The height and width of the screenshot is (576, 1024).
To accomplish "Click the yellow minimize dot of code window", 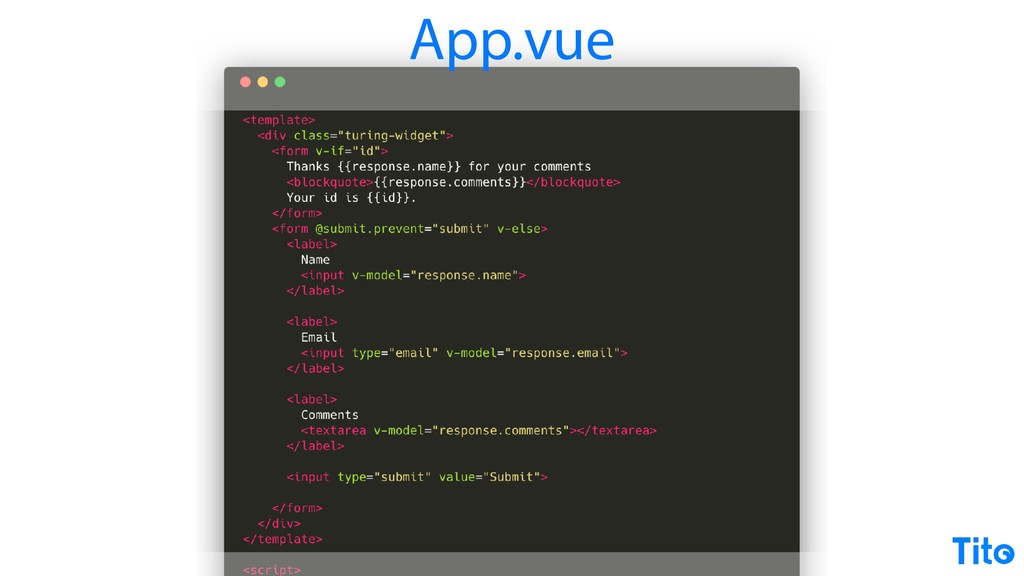I will click(263, 82).
